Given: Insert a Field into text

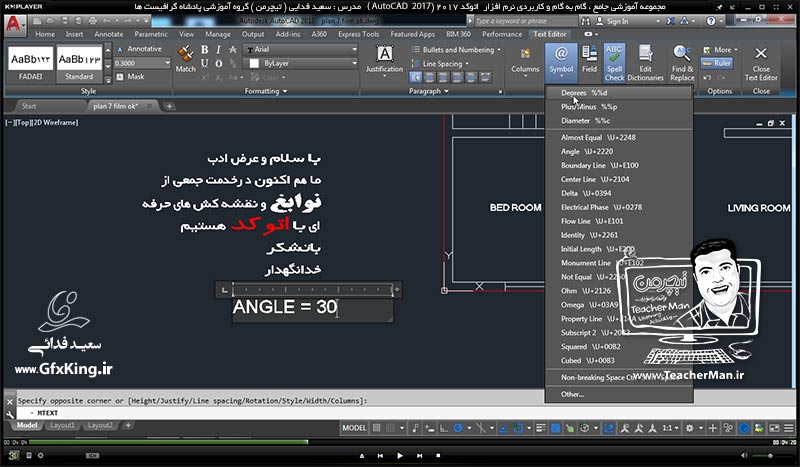Looking at the screenshot, I should tap(589, 58).
